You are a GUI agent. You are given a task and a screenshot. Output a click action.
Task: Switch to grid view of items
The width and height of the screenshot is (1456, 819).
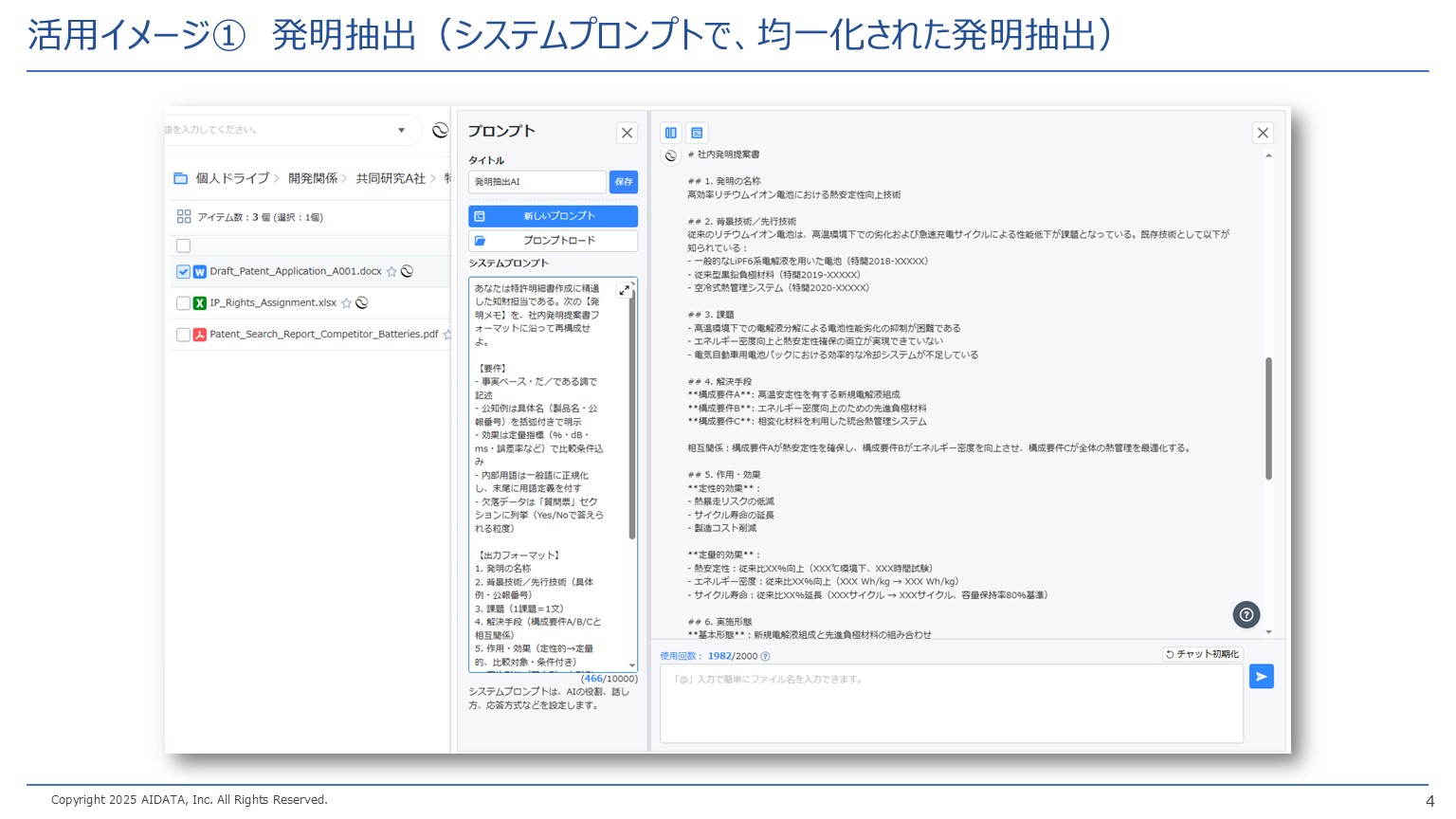(184, 217)
